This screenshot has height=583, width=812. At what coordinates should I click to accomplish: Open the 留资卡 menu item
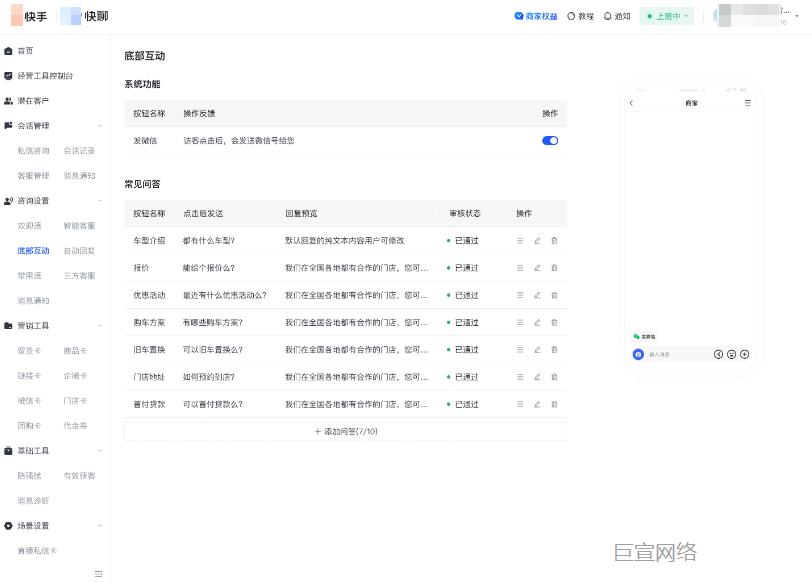tap(29, 351)
